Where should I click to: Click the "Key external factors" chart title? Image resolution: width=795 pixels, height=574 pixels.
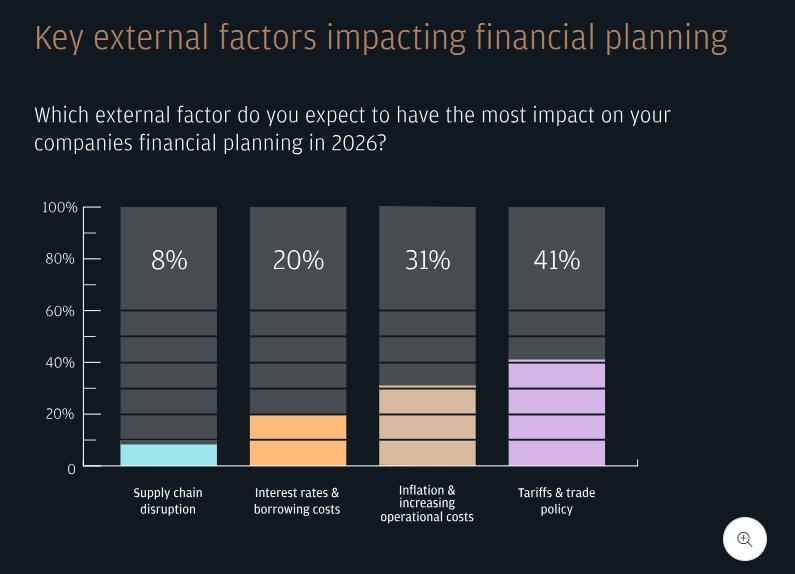(381, 38)
